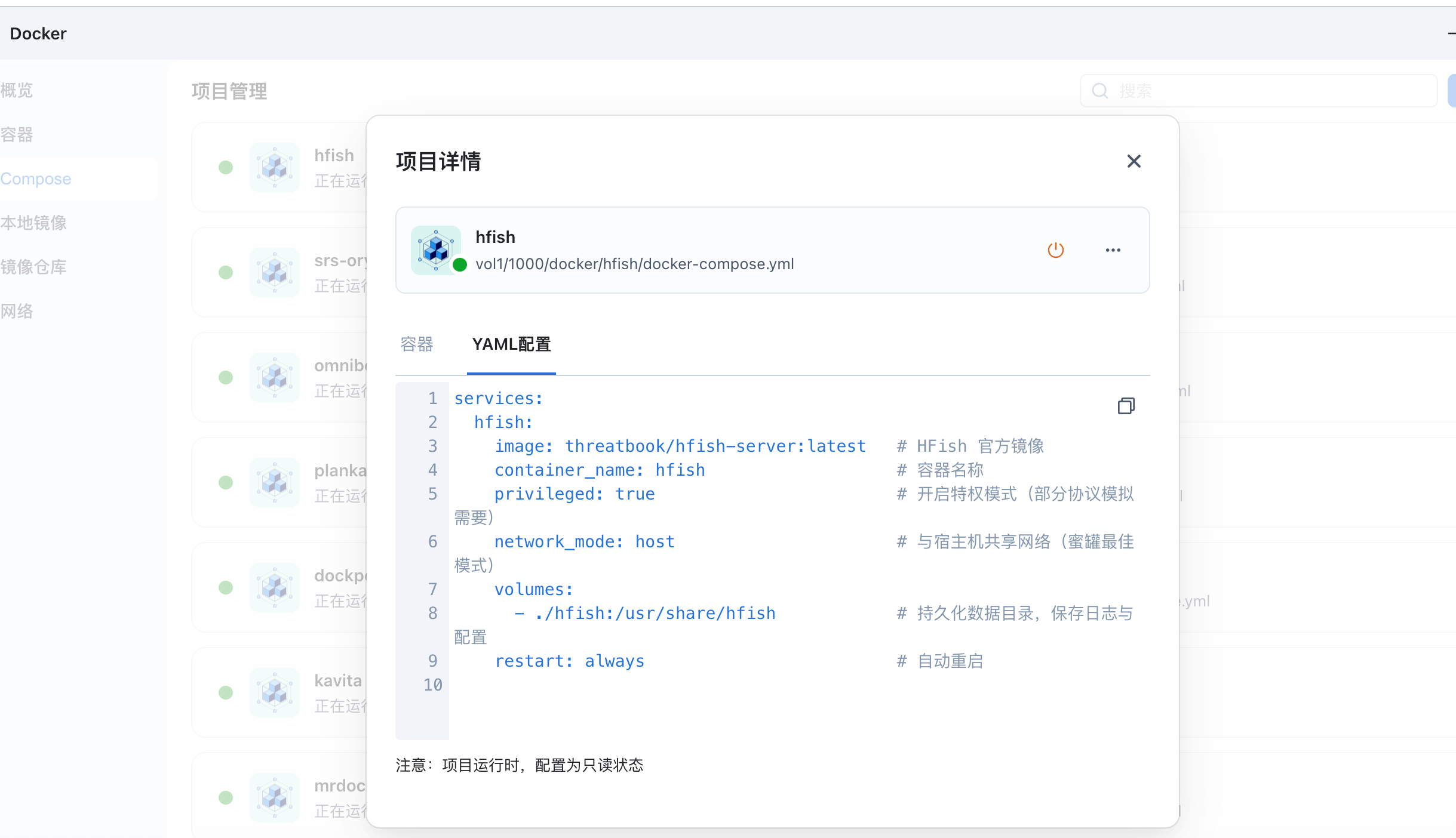The width and height of the screenshot is (1456, 838).
Task: Switch to the 容器 tab
Action: [417, 344]
